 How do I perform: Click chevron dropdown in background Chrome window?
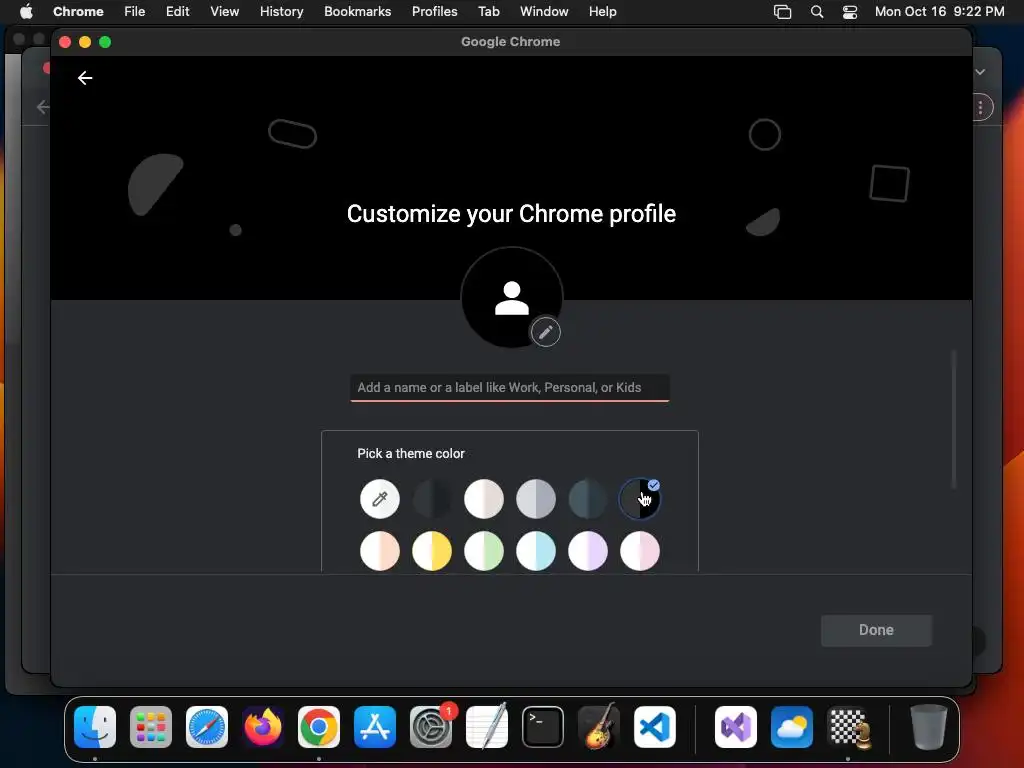980,72
